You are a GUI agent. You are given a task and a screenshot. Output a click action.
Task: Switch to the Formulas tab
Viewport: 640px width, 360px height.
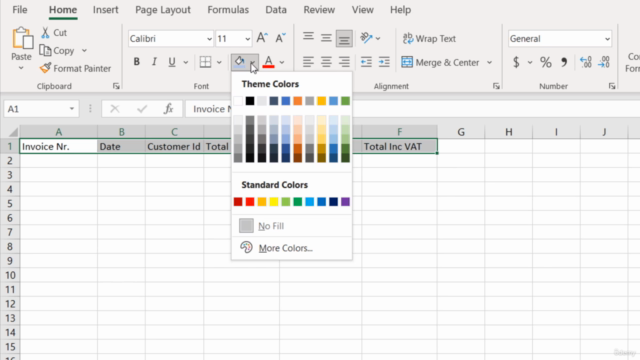[228, 10]
